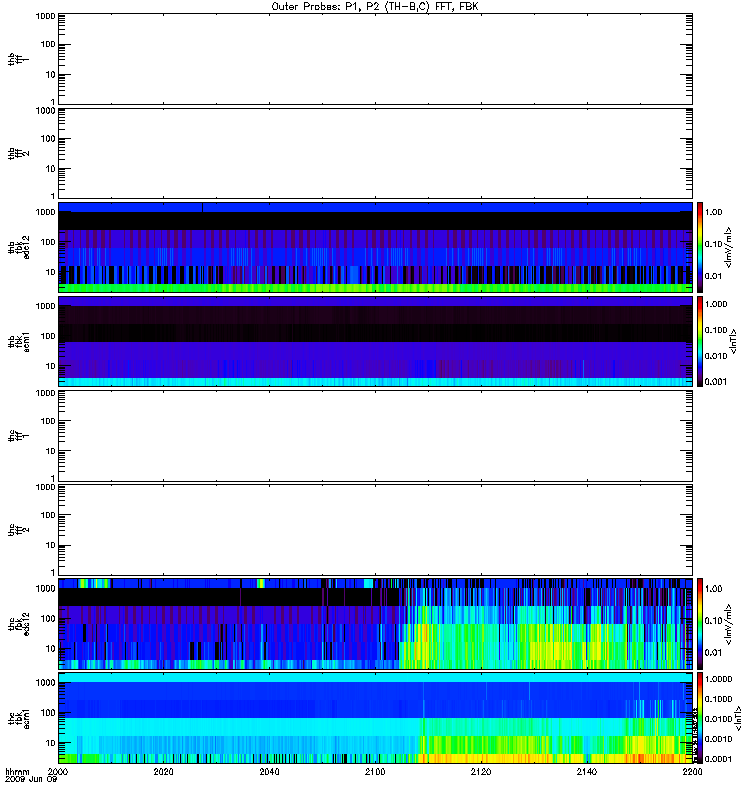Viewport: 750px width, 800px height.
Task: Click the thc fbk scm1 color bar
Action: [x=700, y=718]
